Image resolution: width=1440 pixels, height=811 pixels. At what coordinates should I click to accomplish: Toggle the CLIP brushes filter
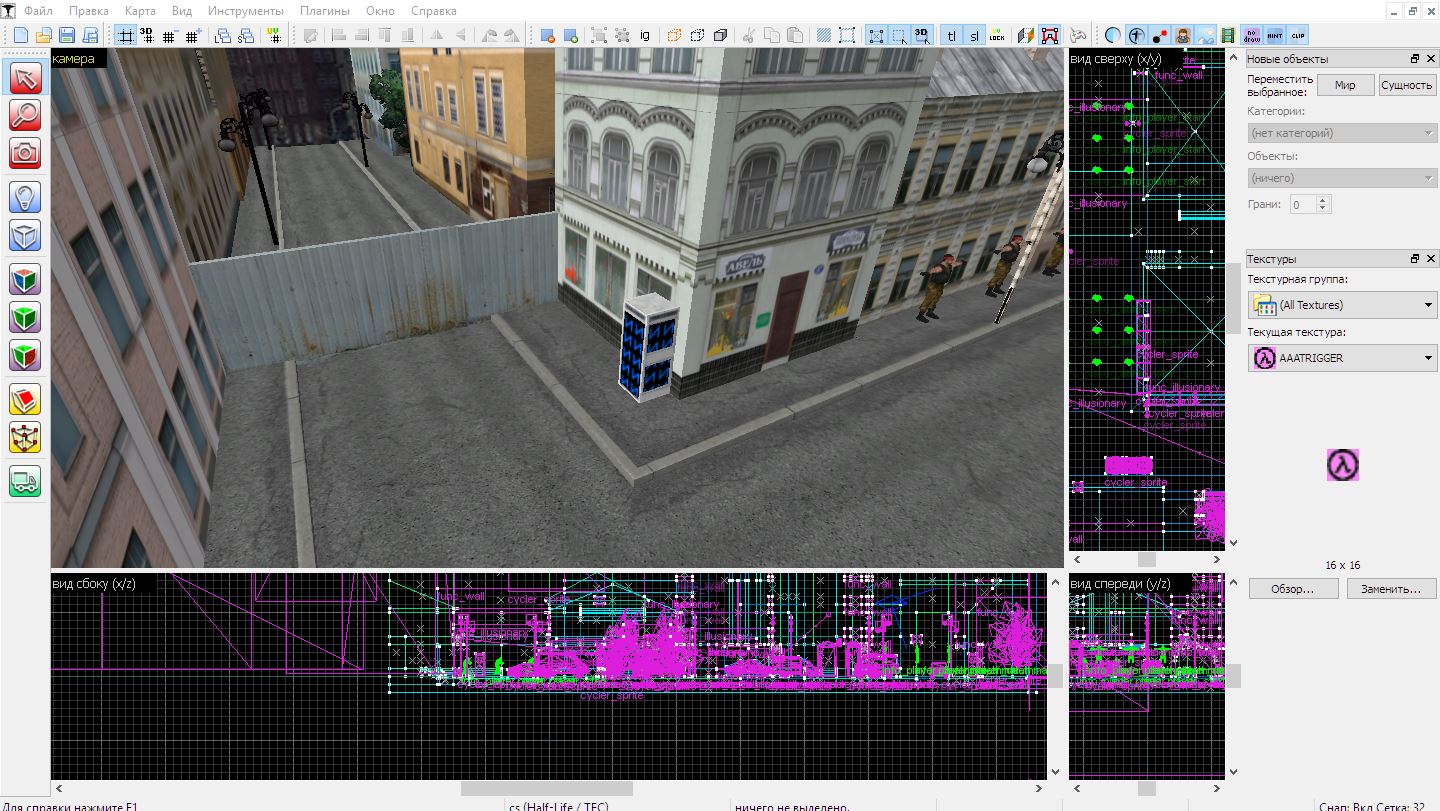point(1298,35)
